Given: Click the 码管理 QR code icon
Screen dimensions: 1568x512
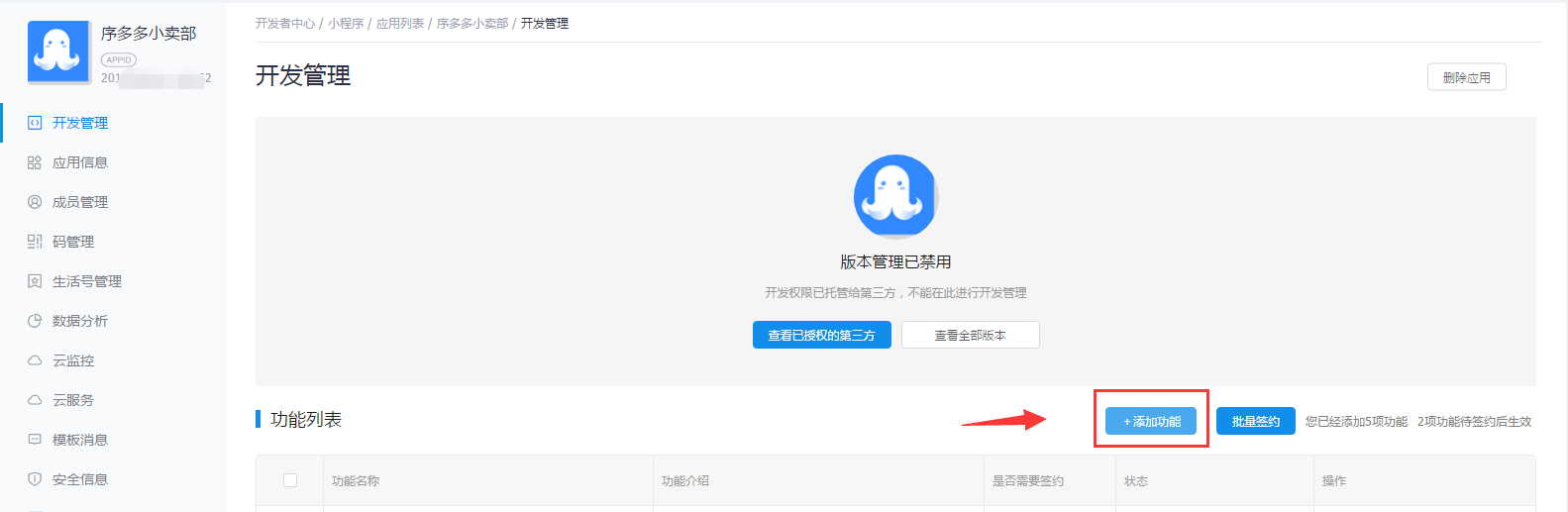Looking at the screenshot, I should (35, 242).
